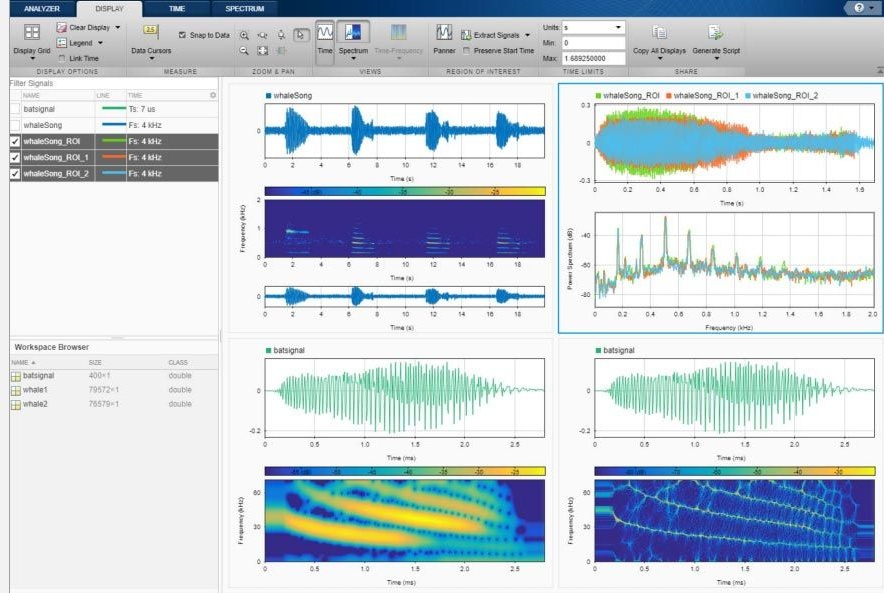Image resolution: width=884 pixels, height=593 pixels.
Task: Expand the Display Grid dropdown arrow
Action: coord(32,59)
